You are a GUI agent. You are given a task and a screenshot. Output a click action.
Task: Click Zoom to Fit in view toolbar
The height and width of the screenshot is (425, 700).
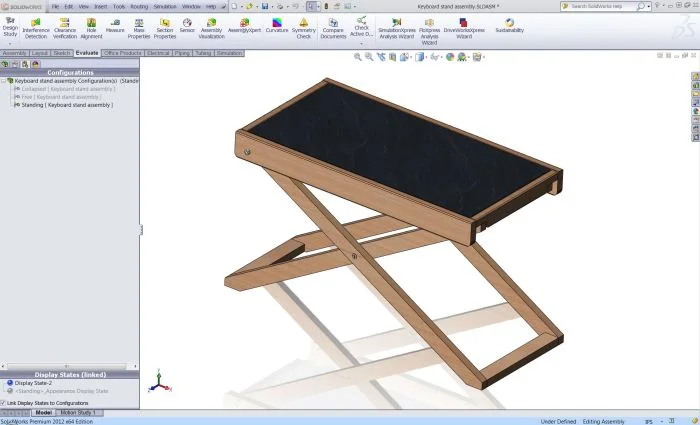(x=359, y=57)
